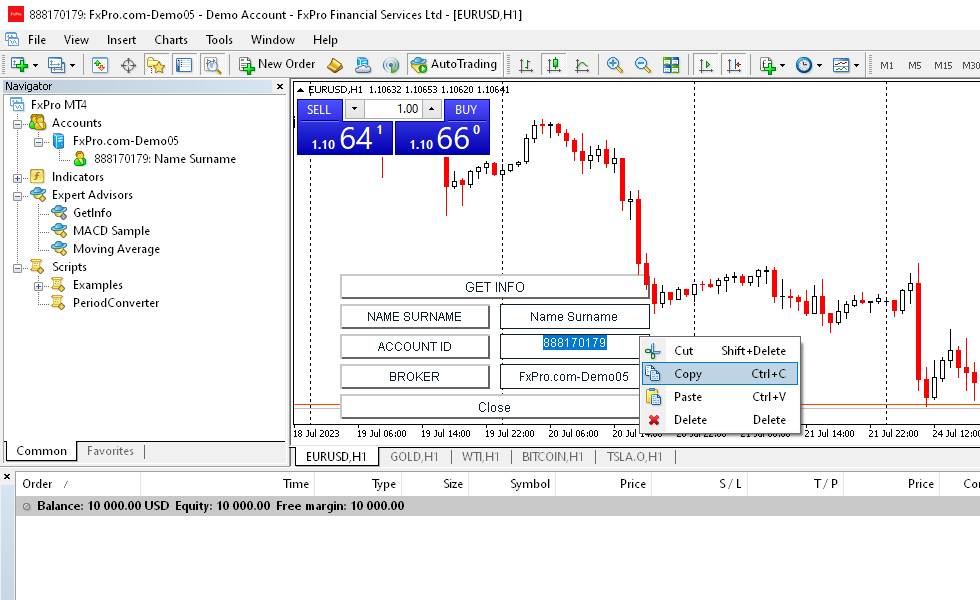Viewport: 980px width, 600px height.
Task: Tile windows using the grid icon
Action: (671, 65)
